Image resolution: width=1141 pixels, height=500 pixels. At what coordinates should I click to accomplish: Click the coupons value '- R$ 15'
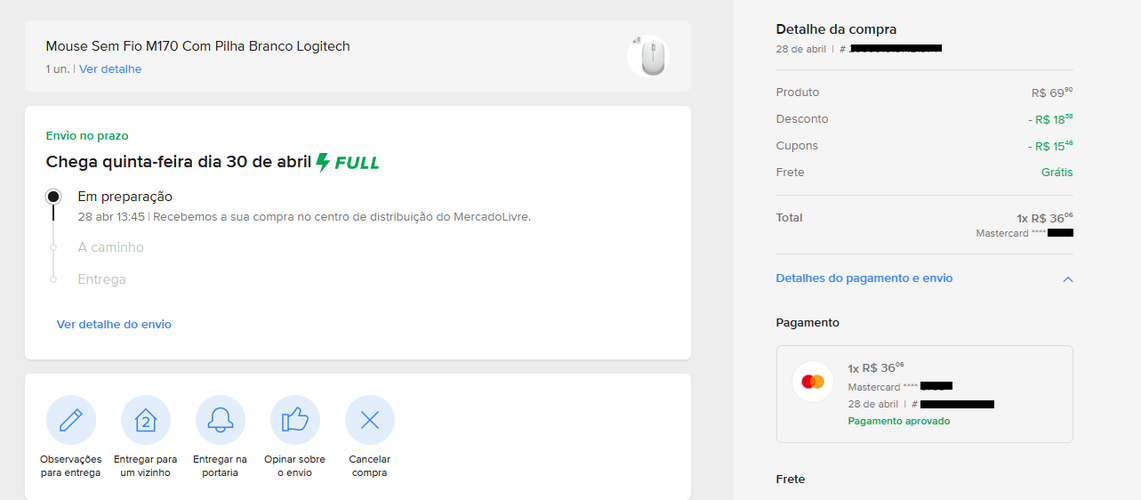(1051, 146)
